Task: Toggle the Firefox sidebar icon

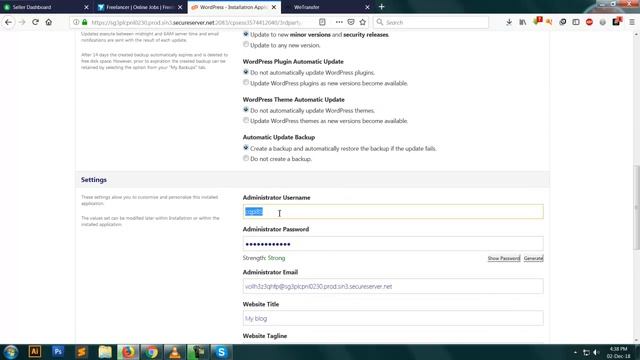Action: coord(576,22)
